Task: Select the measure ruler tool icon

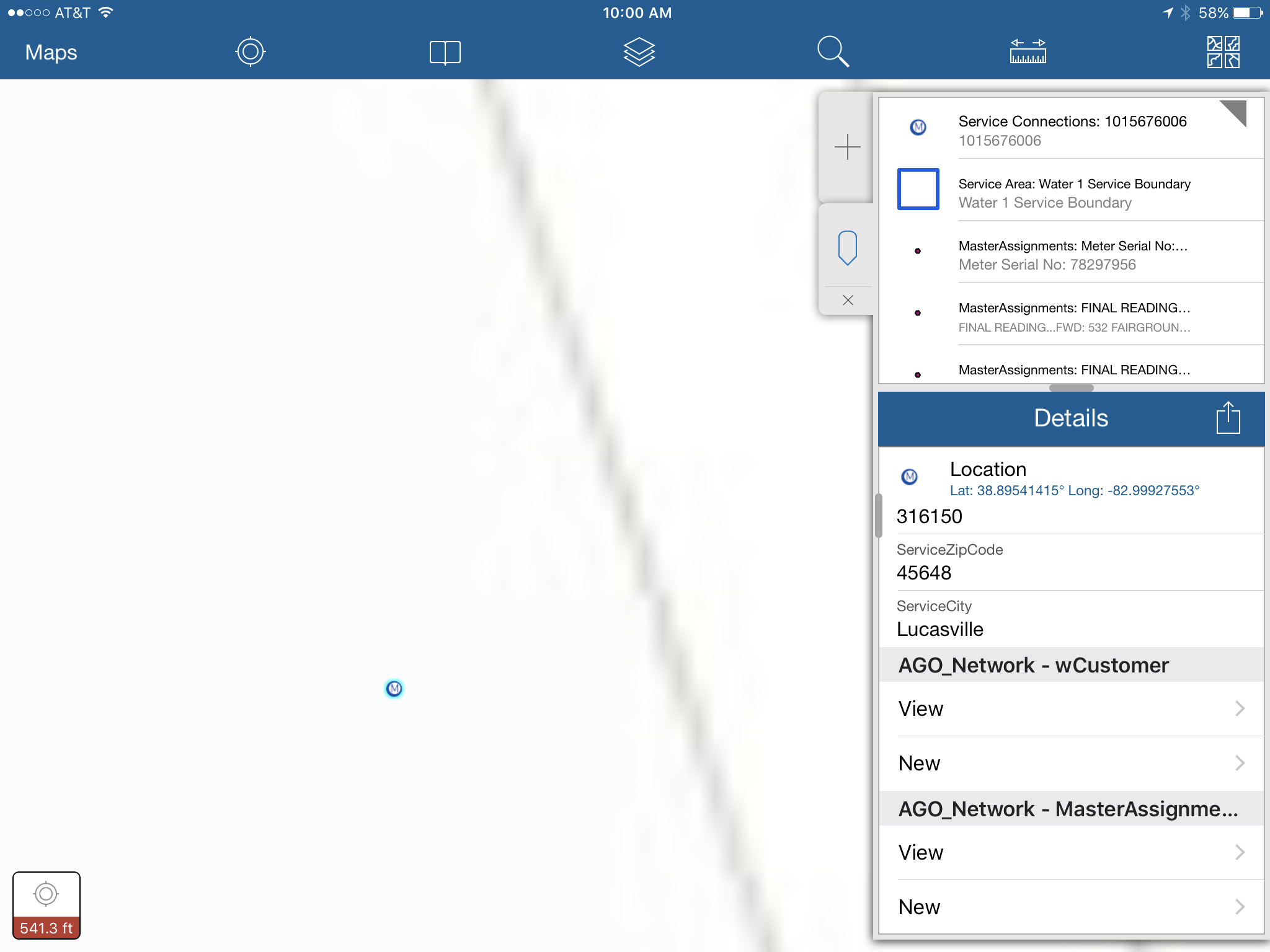Action: (1028, 51)
